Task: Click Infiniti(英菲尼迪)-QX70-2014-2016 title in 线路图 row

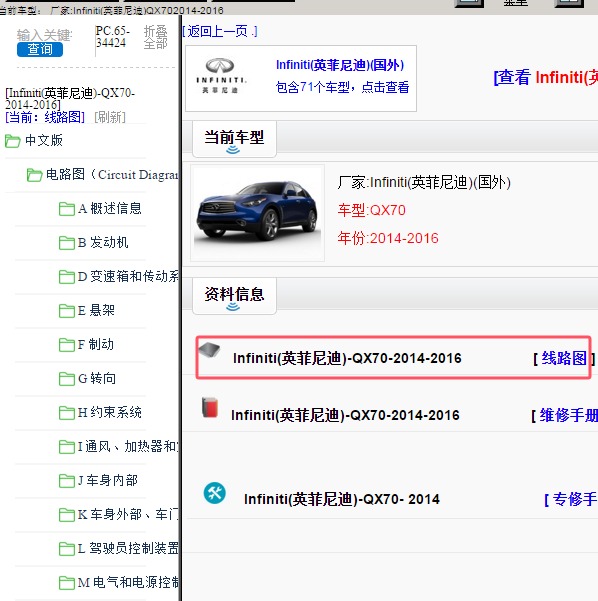Action: coord(347,358)
